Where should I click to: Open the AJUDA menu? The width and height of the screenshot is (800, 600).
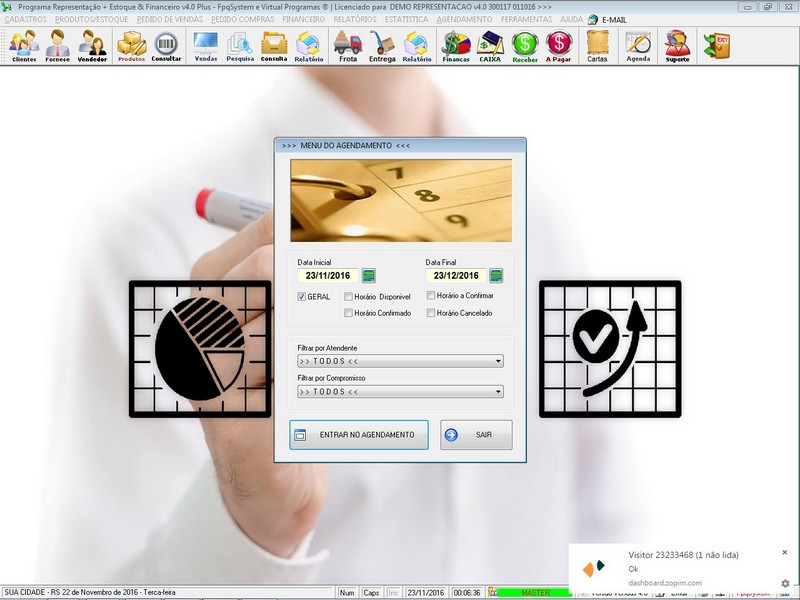click(571, 19)
